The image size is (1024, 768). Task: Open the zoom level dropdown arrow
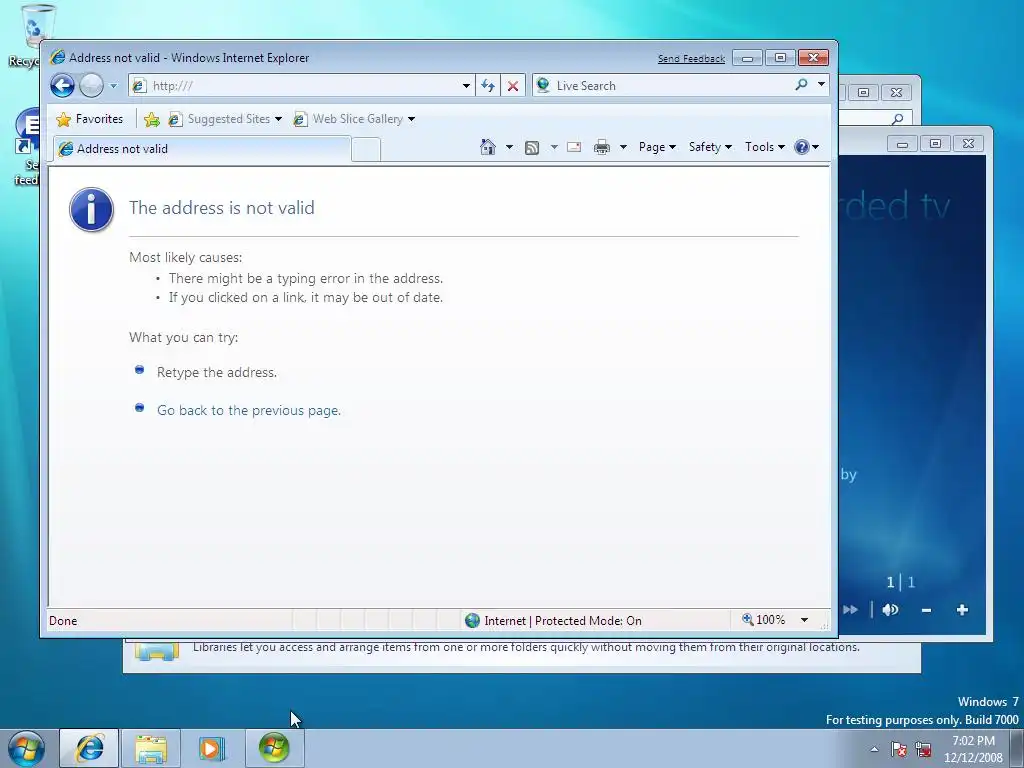tap(805, 620)
